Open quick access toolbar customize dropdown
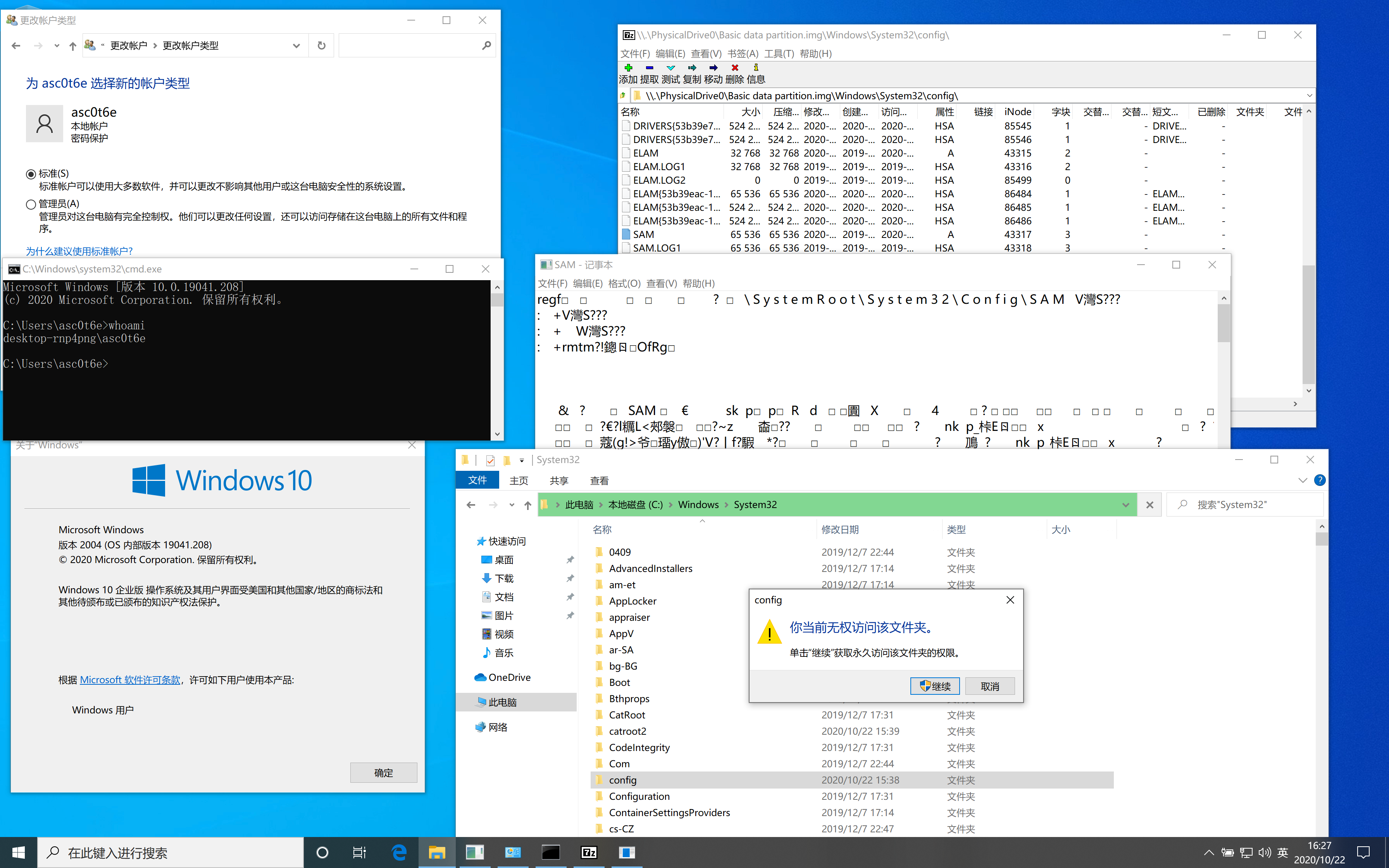This screenshot has height=868, width=1389. [x=521, y=460]
